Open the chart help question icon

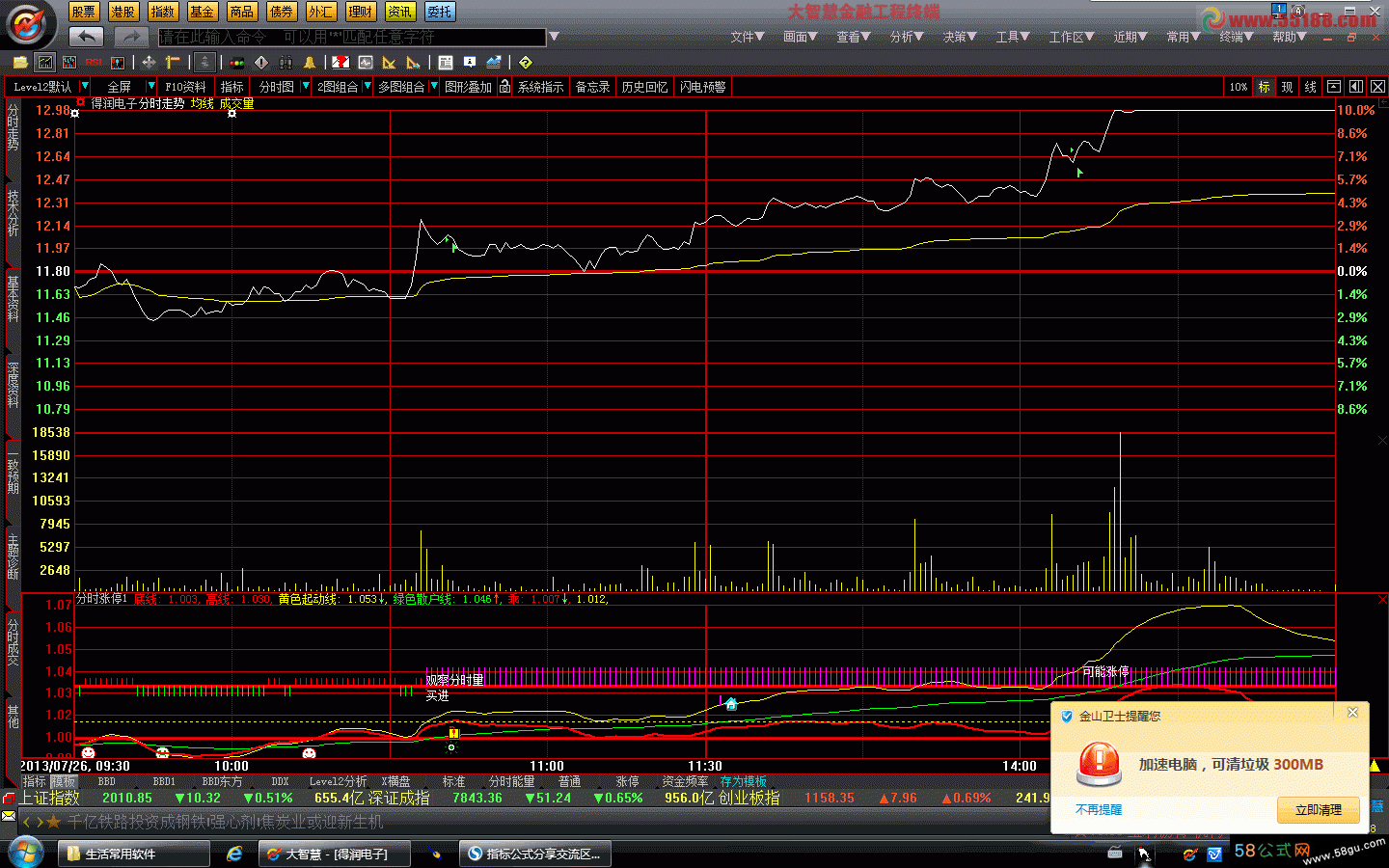pos(340,63)
